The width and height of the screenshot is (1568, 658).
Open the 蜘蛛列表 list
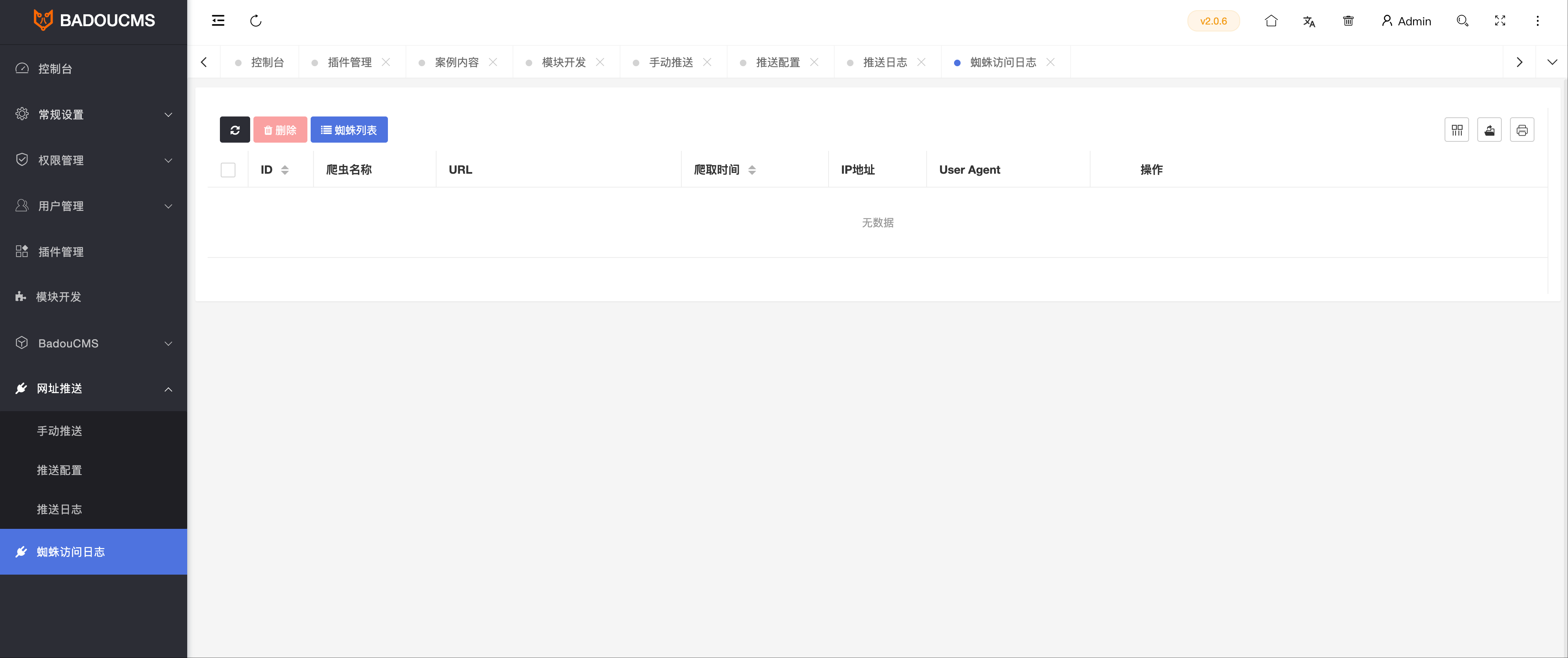[349, 130]
